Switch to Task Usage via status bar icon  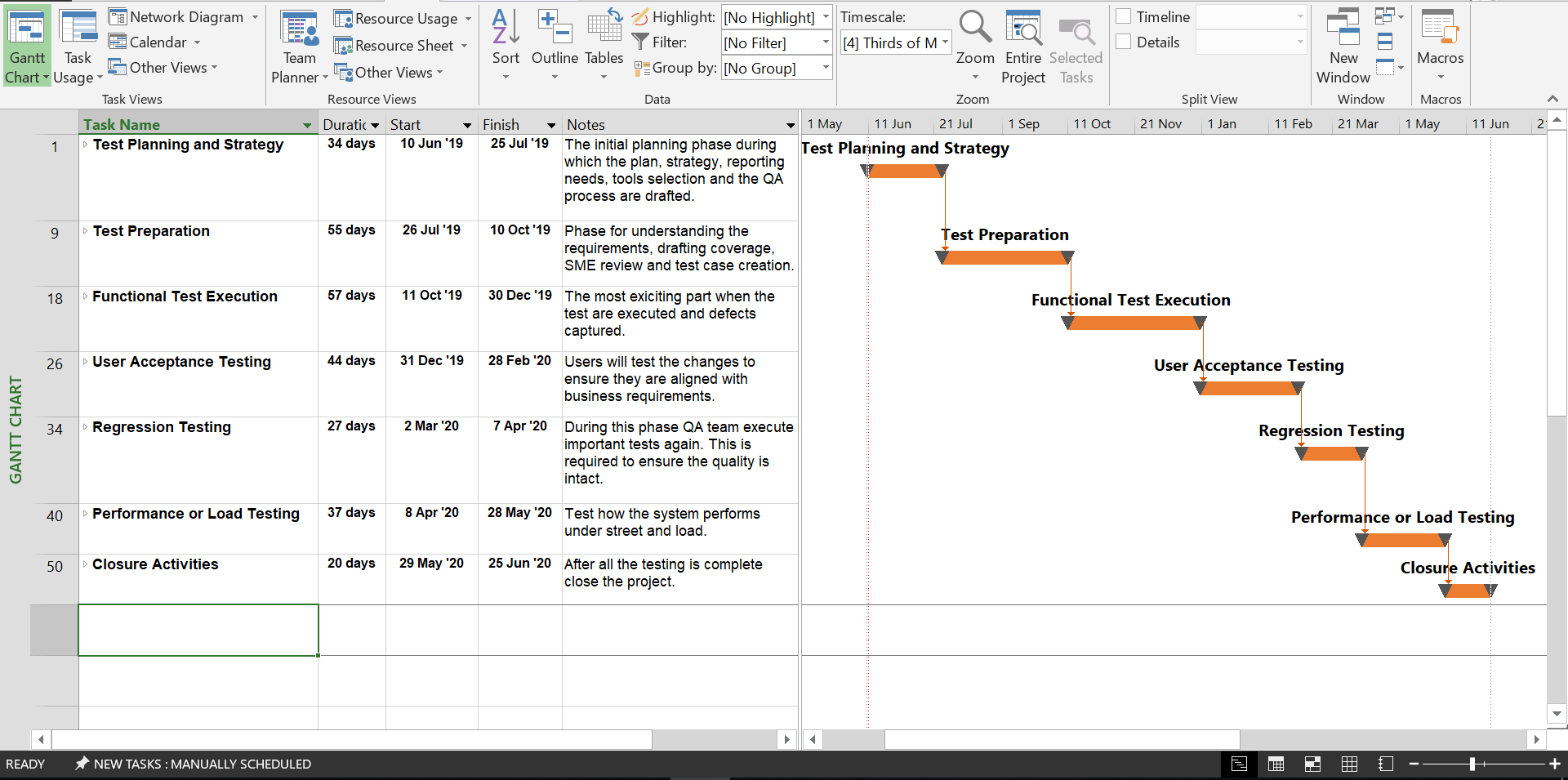pyautogui.click(x=1276, y=764)
